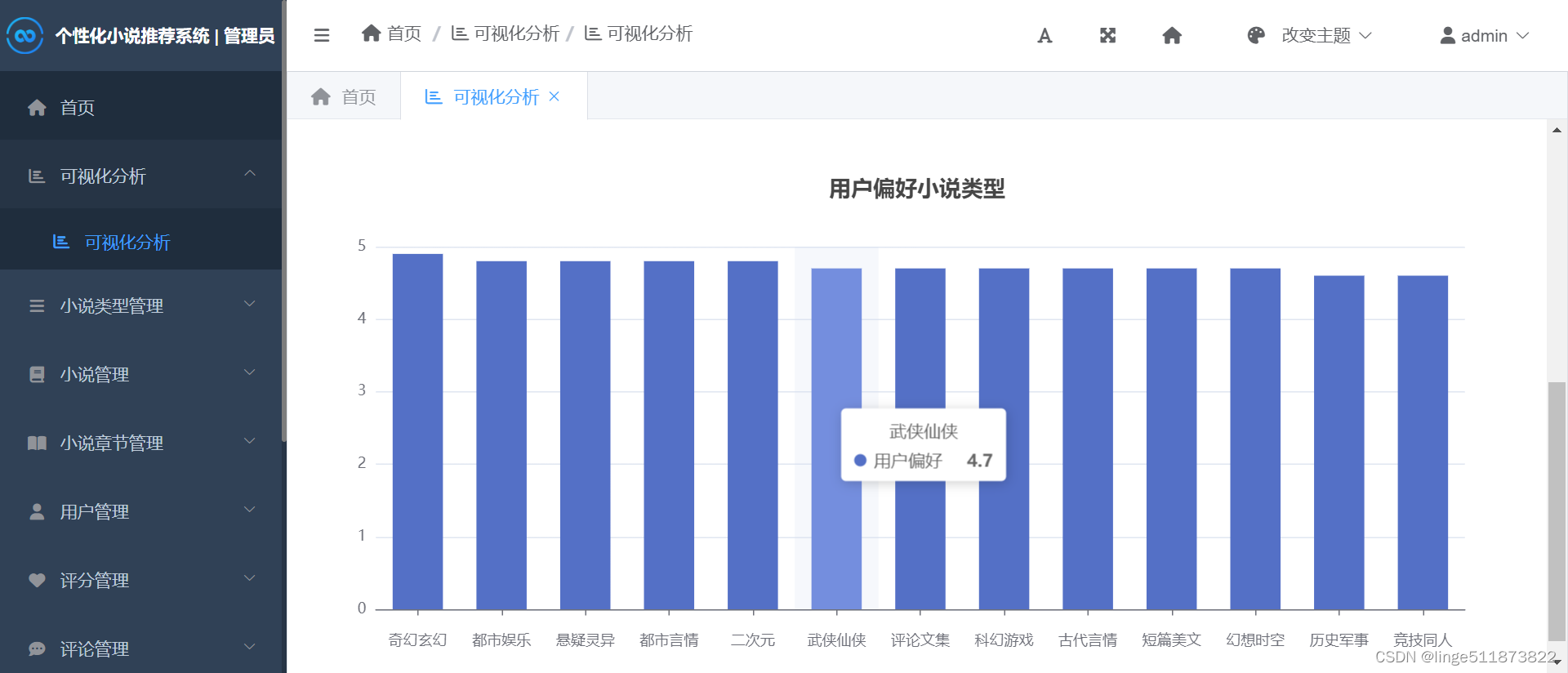Click the home icon in the top toolbar
The width and height of the screenshot is (1568, 673).
pyautogui.click(x=1172, y=35)
